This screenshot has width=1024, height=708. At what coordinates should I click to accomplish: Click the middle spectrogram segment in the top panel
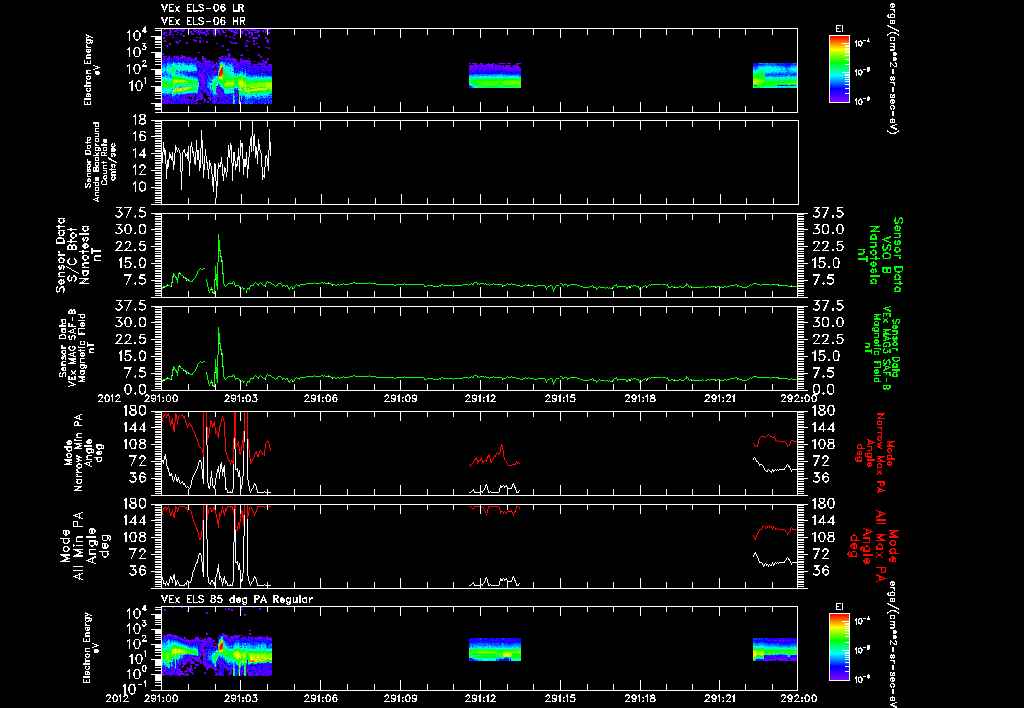[494, 75]
